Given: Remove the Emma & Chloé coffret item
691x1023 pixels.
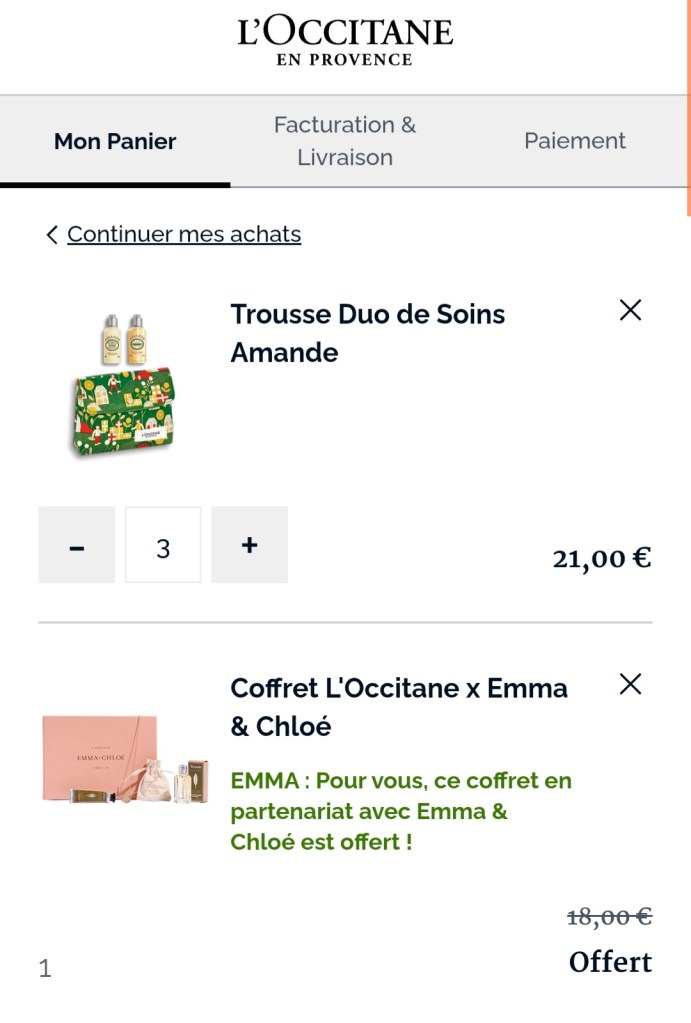Looking at the screenshot, I should (630, 685).
